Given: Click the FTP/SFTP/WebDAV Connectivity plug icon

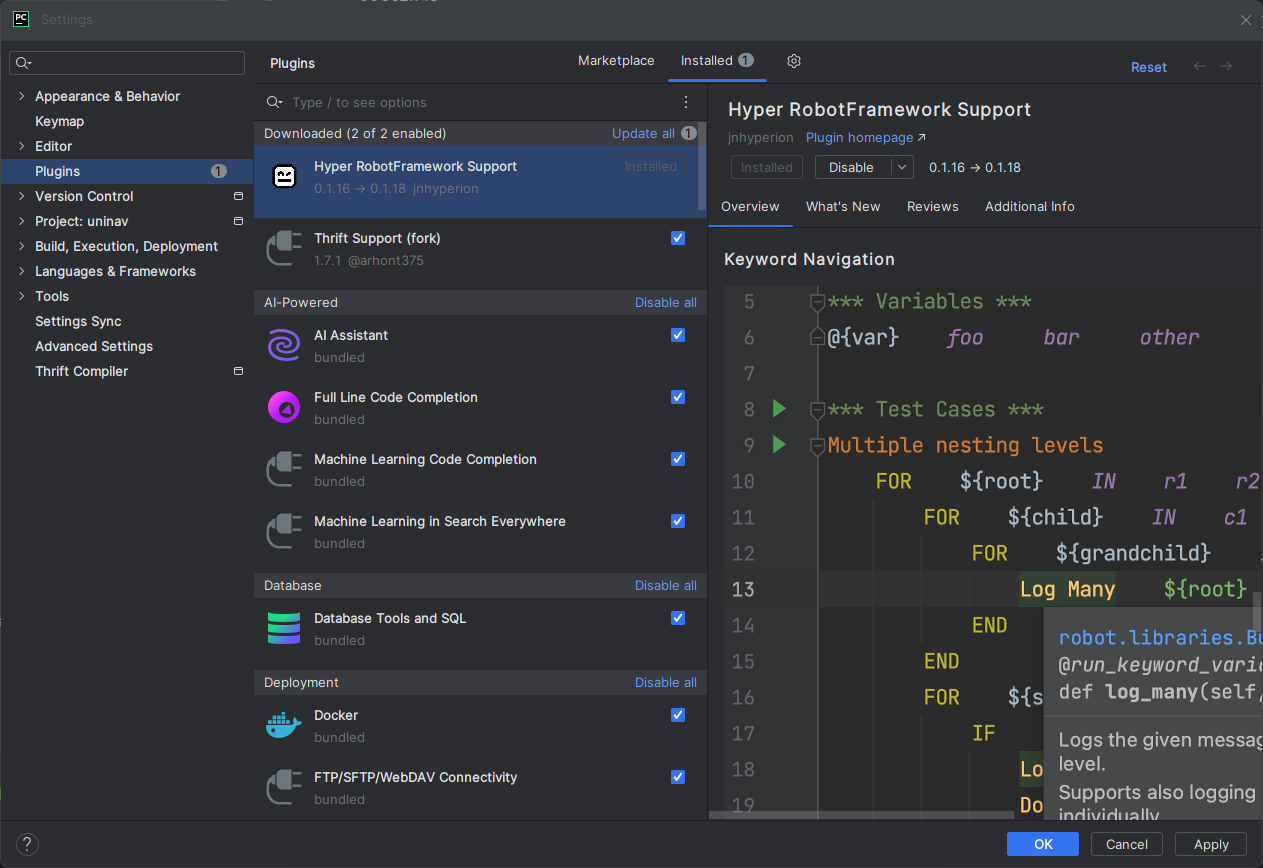Looking at the screenshot, I should pos(284,788).
